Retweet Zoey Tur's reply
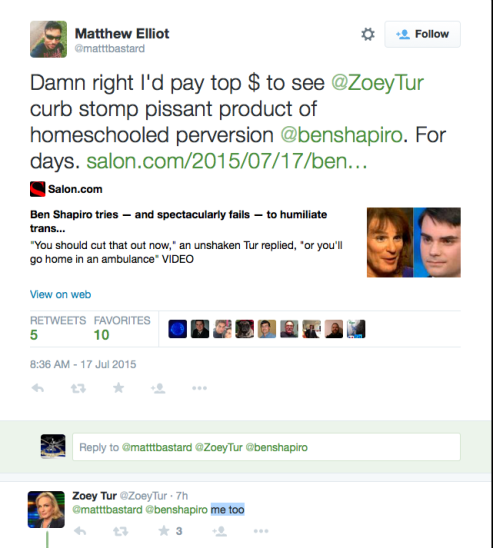This screenshot has width=493, height=548. tap(121, 532)
